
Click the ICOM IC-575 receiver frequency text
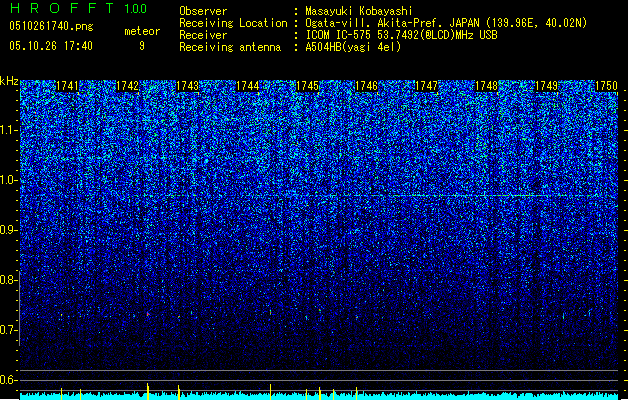(401, 35)
